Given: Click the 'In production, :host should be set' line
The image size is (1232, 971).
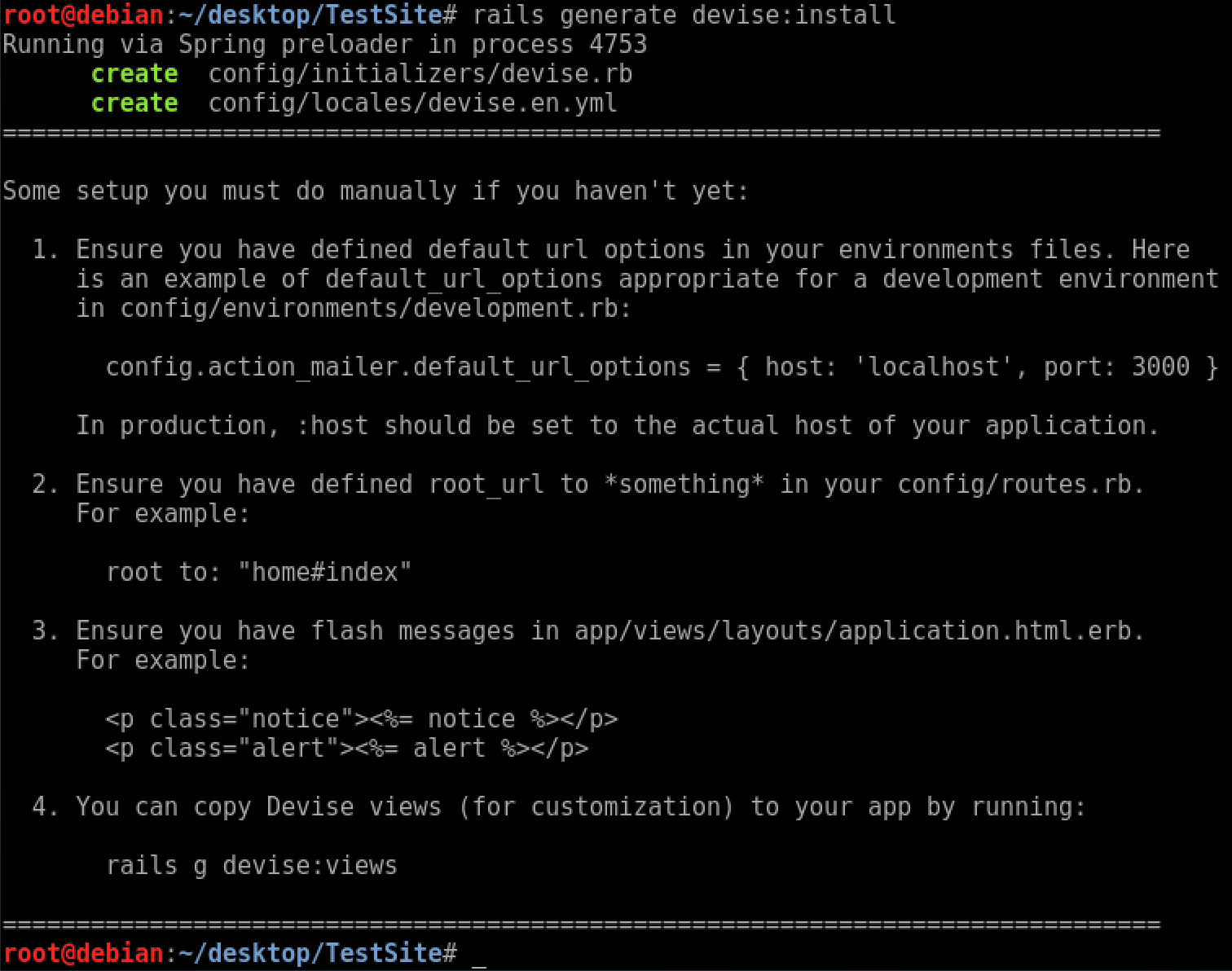Looking at the screenshot, I should coord(617,426).
